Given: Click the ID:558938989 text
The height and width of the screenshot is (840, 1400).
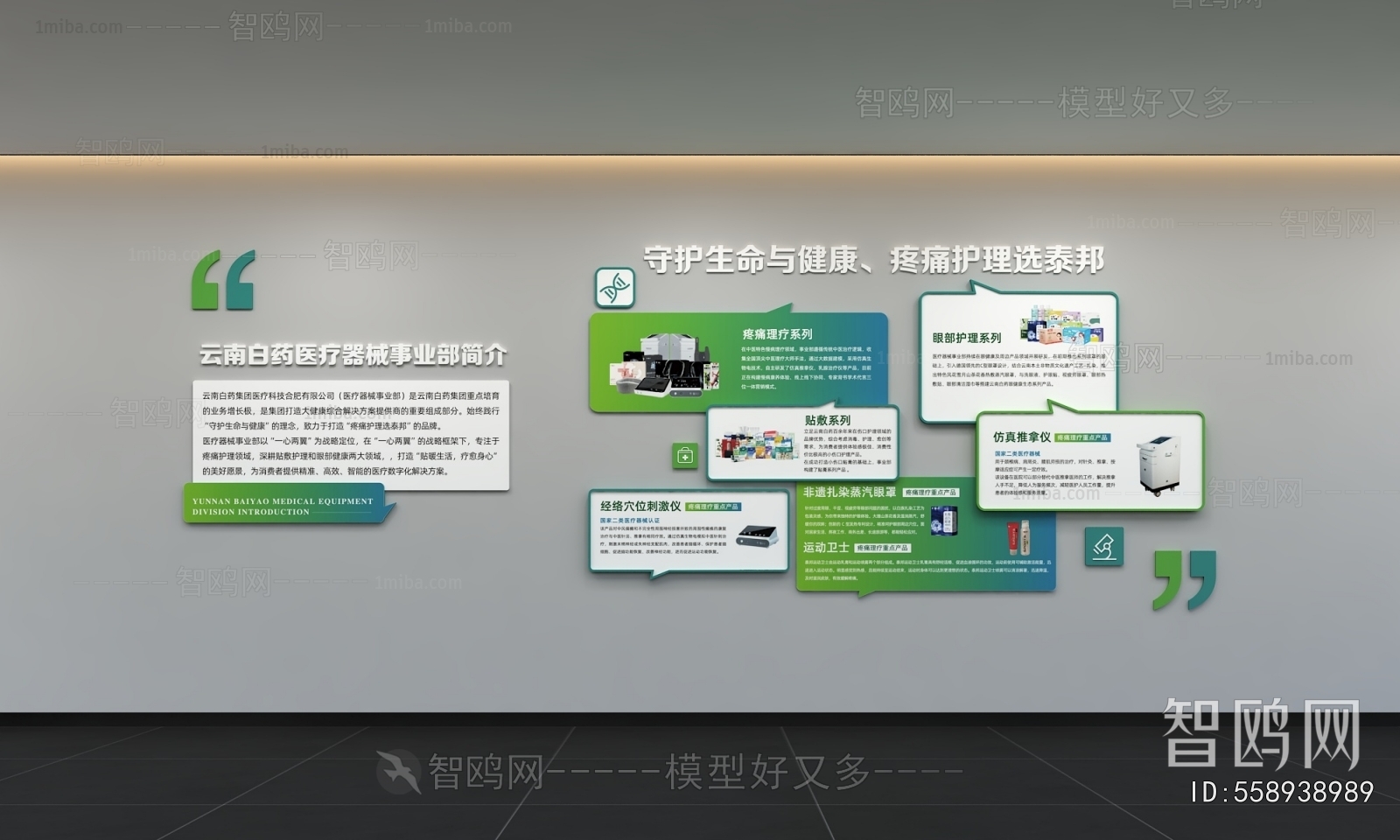Looking at the screenshot, I should [1282, 793].
